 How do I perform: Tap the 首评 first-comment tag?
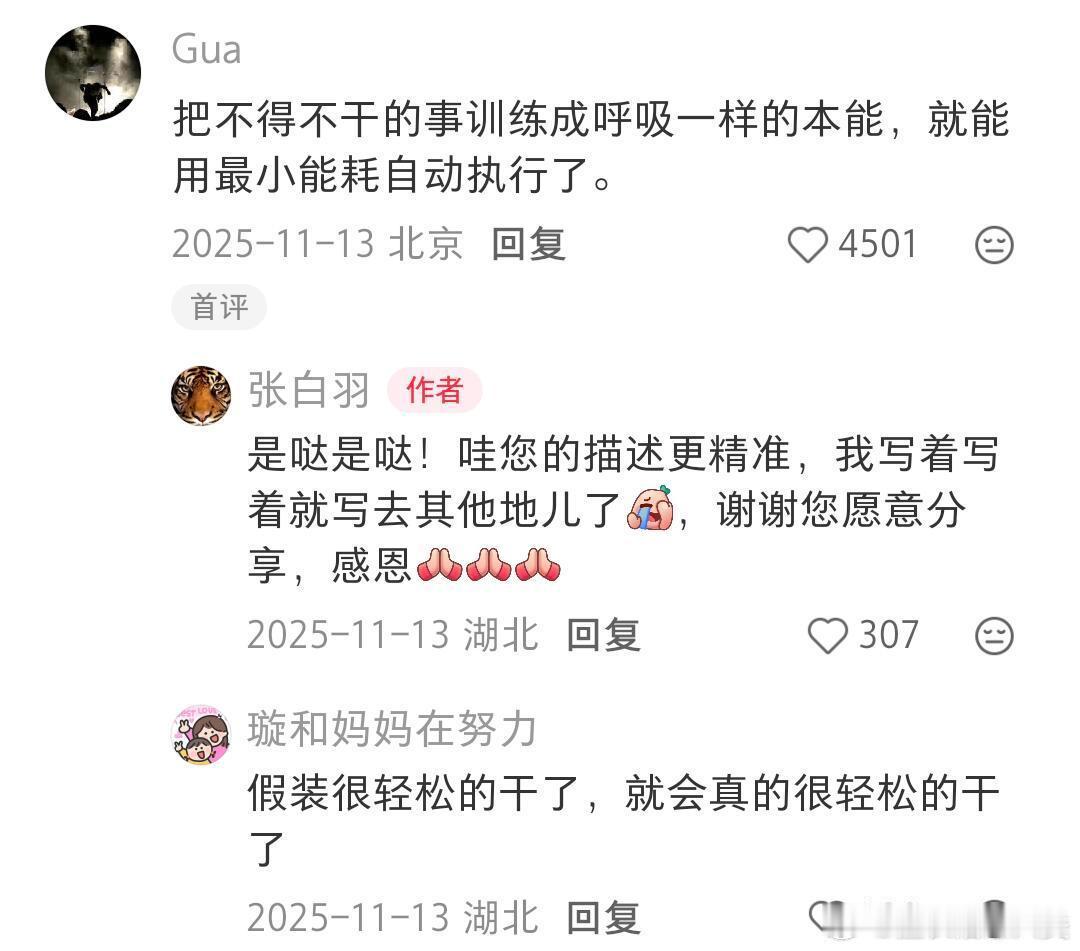219,307
